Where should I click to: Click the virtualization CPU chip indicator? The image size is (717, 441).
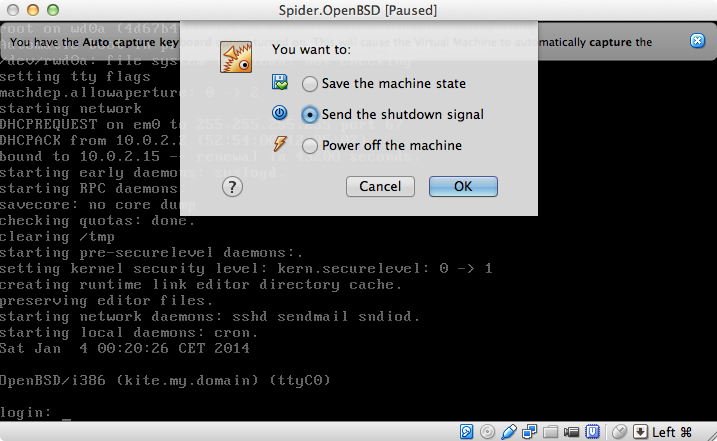[593, 432]
